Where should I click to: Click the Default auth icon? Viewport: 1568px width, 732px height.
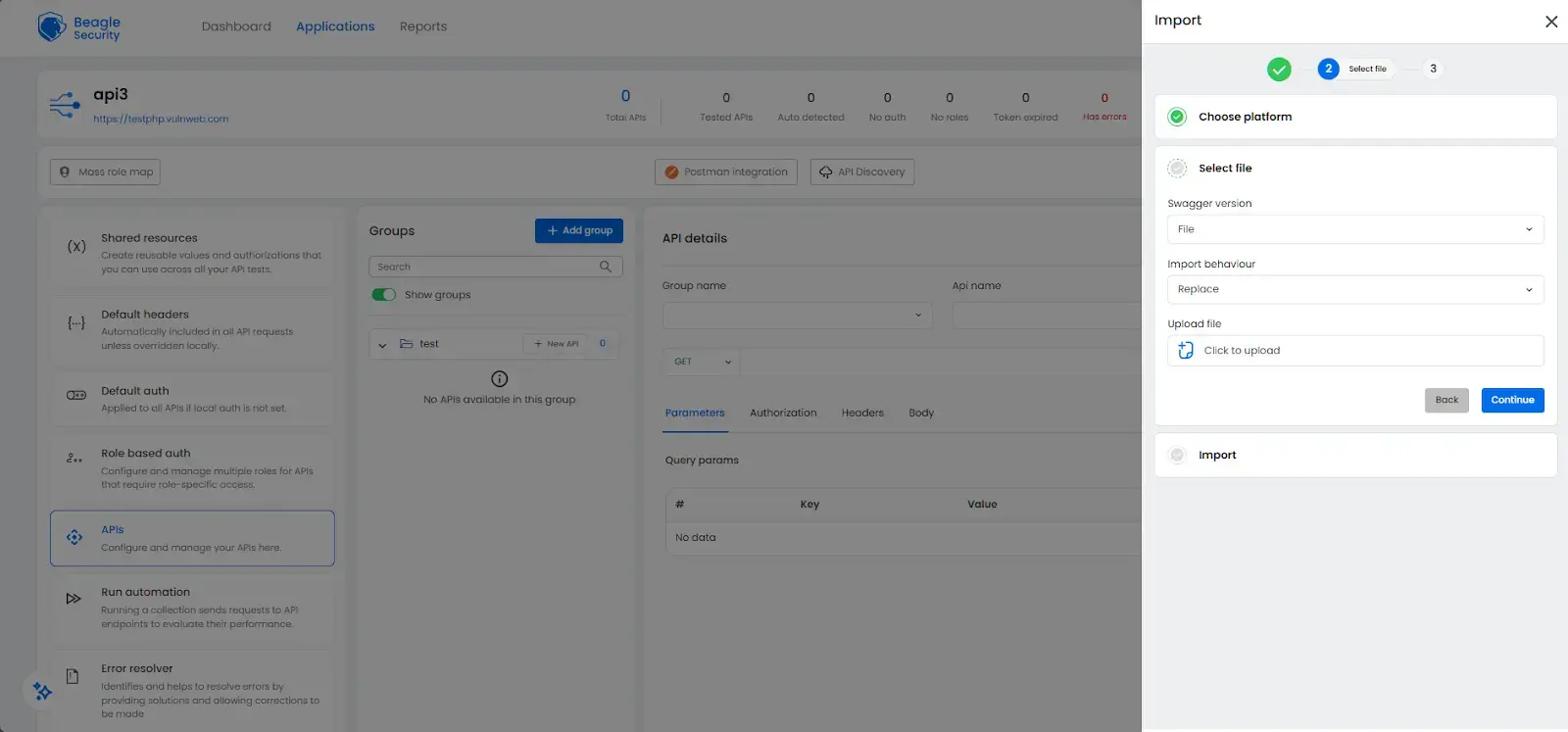[x=76, y=395]
